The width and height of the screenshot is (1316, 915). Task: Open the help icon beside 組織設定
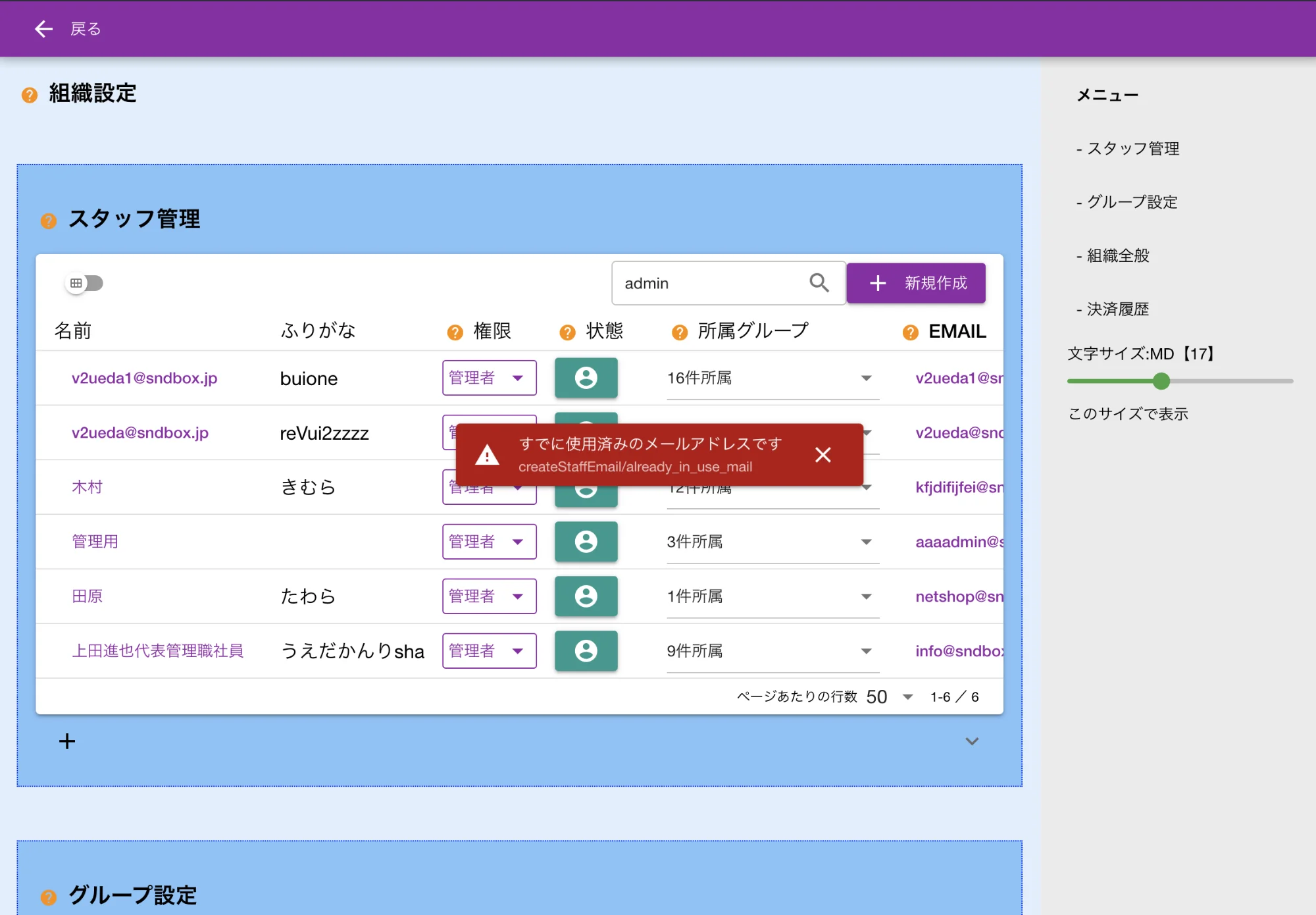[x=28, y=95]
